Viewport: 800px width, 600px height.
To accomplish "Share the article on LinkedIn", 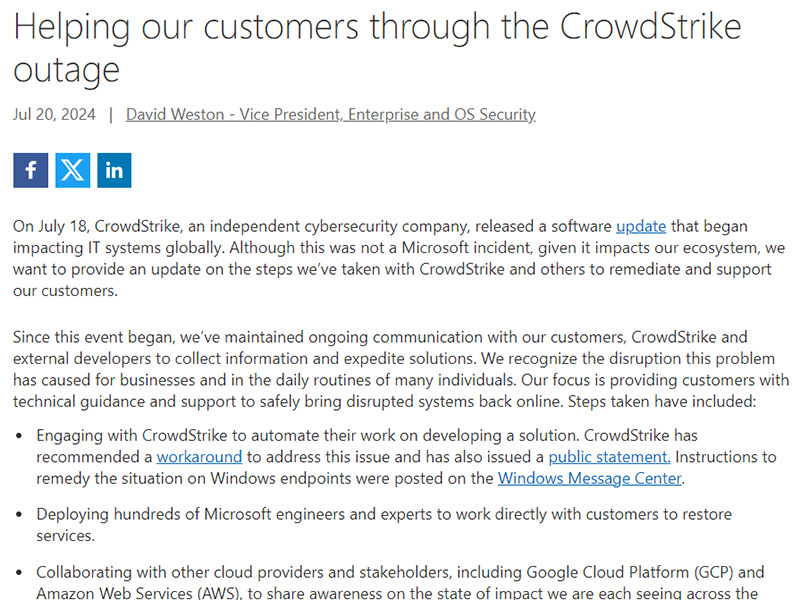I will (114, 170).
